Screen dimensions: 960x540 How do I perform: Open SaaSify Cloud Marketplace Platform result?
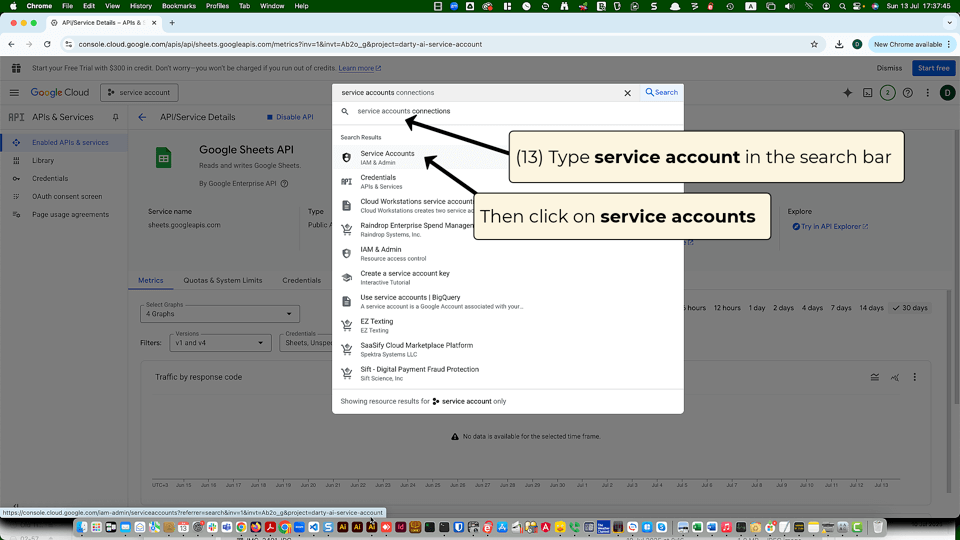(x=508, y=349)
